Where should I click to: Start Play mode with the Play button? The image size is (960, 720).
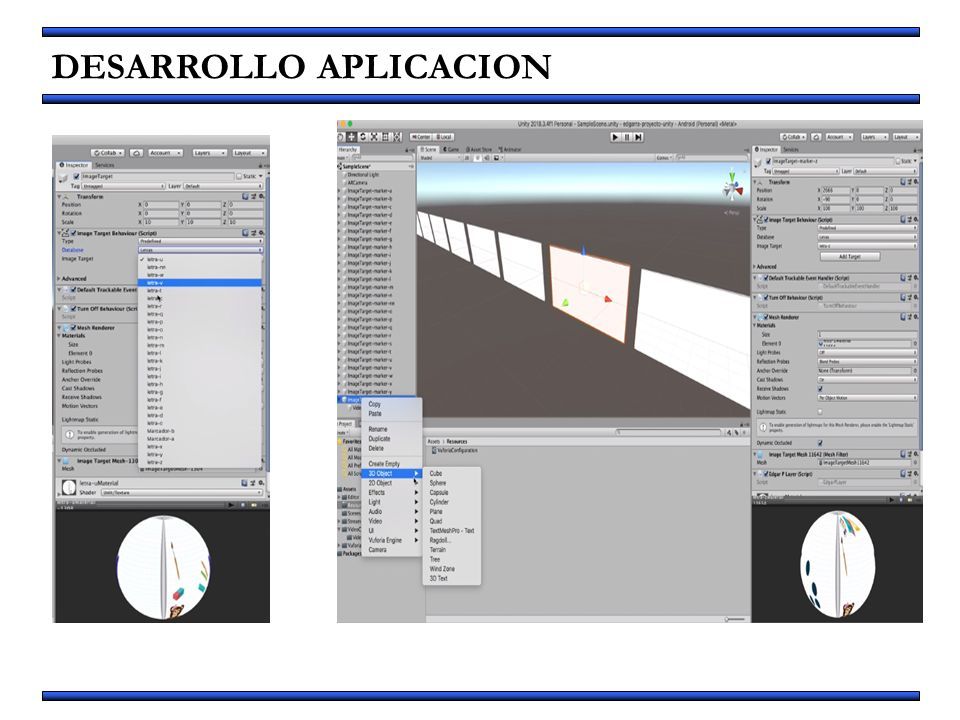pos(615,137)
